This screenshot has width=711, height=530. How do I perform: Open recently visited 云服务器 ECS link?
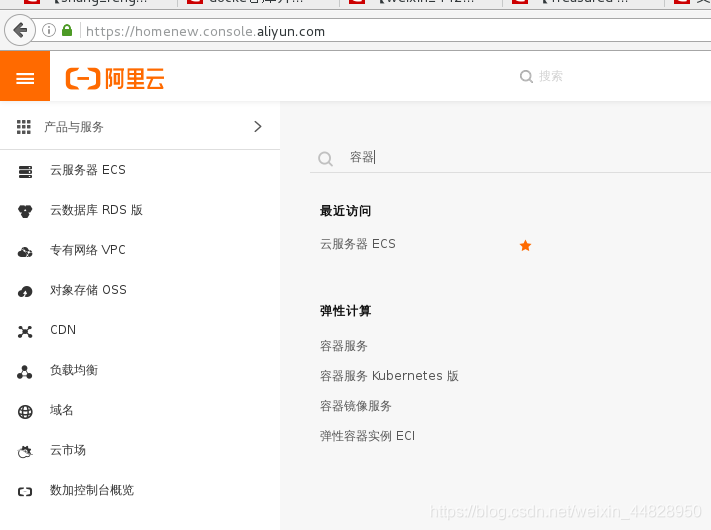pos(358,244)
